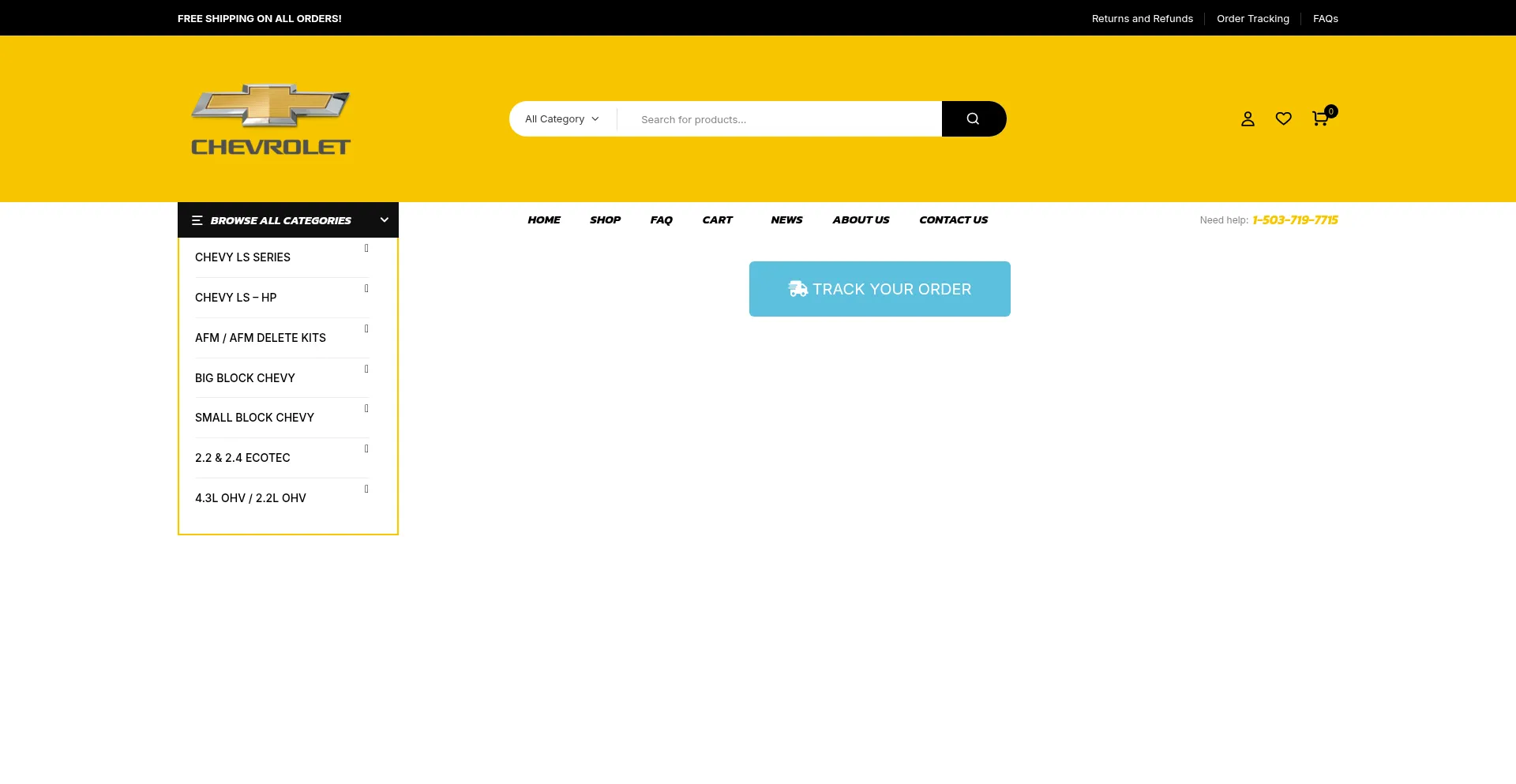Open the Order Tracking link
Viewport: 1516px width, 784px height.
pyautogui.click(x=1252, y=19)
